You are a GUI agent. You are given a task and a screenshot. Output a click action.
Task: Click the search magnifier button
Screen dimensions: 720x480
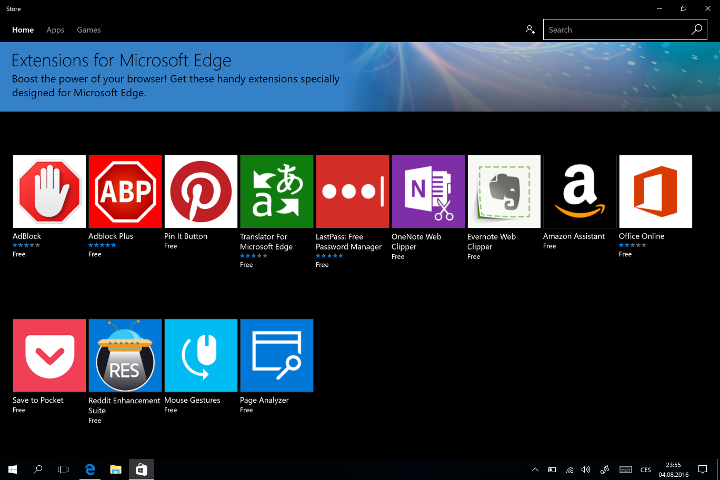point(697,30)
